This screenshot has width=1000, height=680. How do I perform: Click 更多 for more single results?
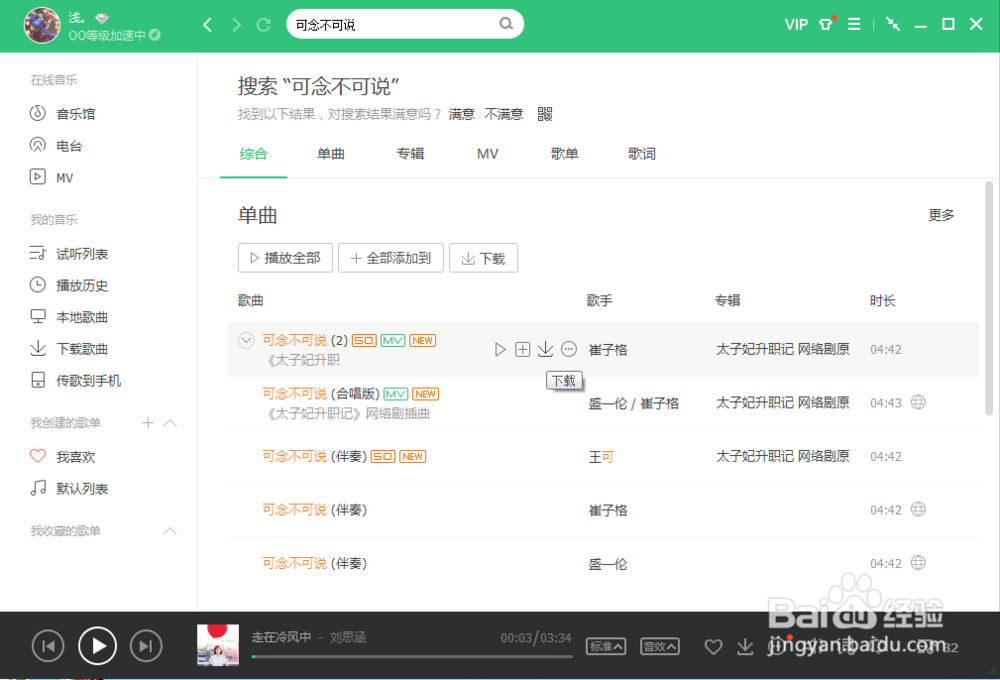coord(940,214)
